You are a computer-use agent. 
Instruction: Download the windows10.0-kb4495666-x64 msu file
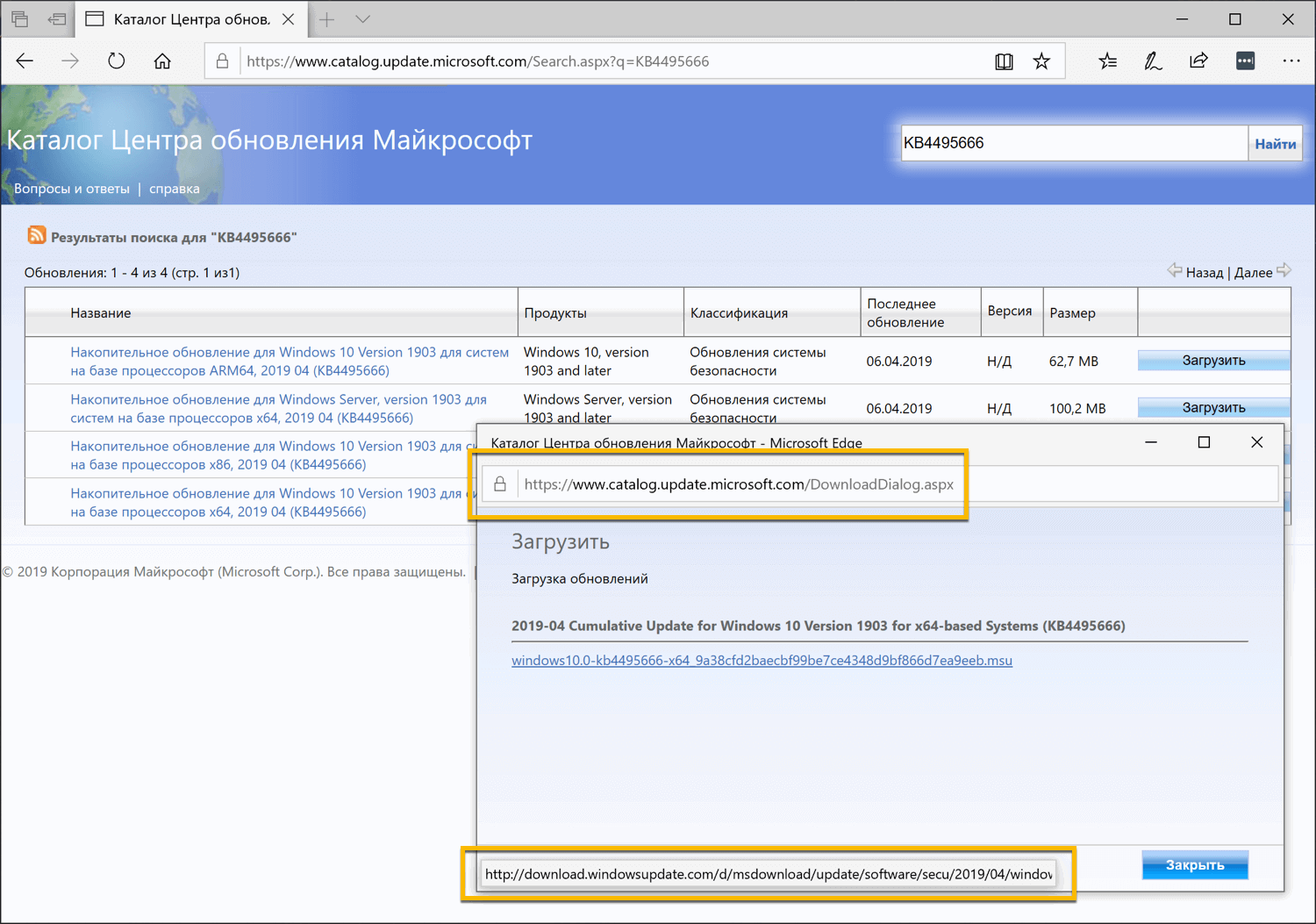pos(762,660)
